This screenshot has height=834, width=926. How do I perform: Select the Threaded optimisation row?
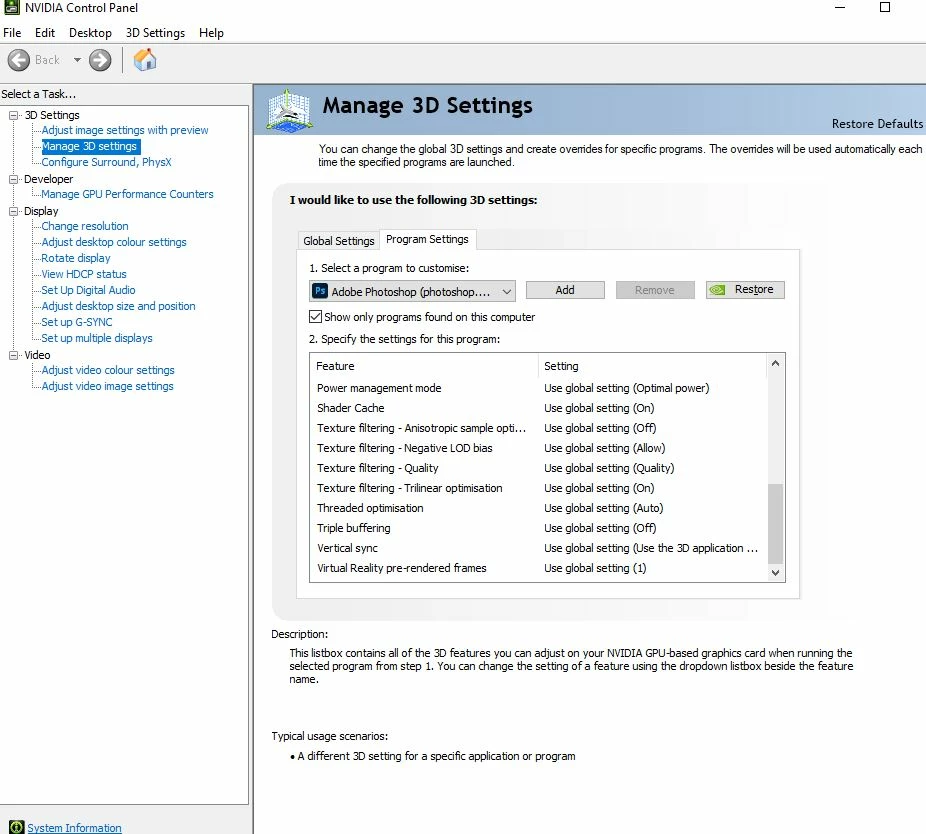pyautogui.click(x=539, y=508)
